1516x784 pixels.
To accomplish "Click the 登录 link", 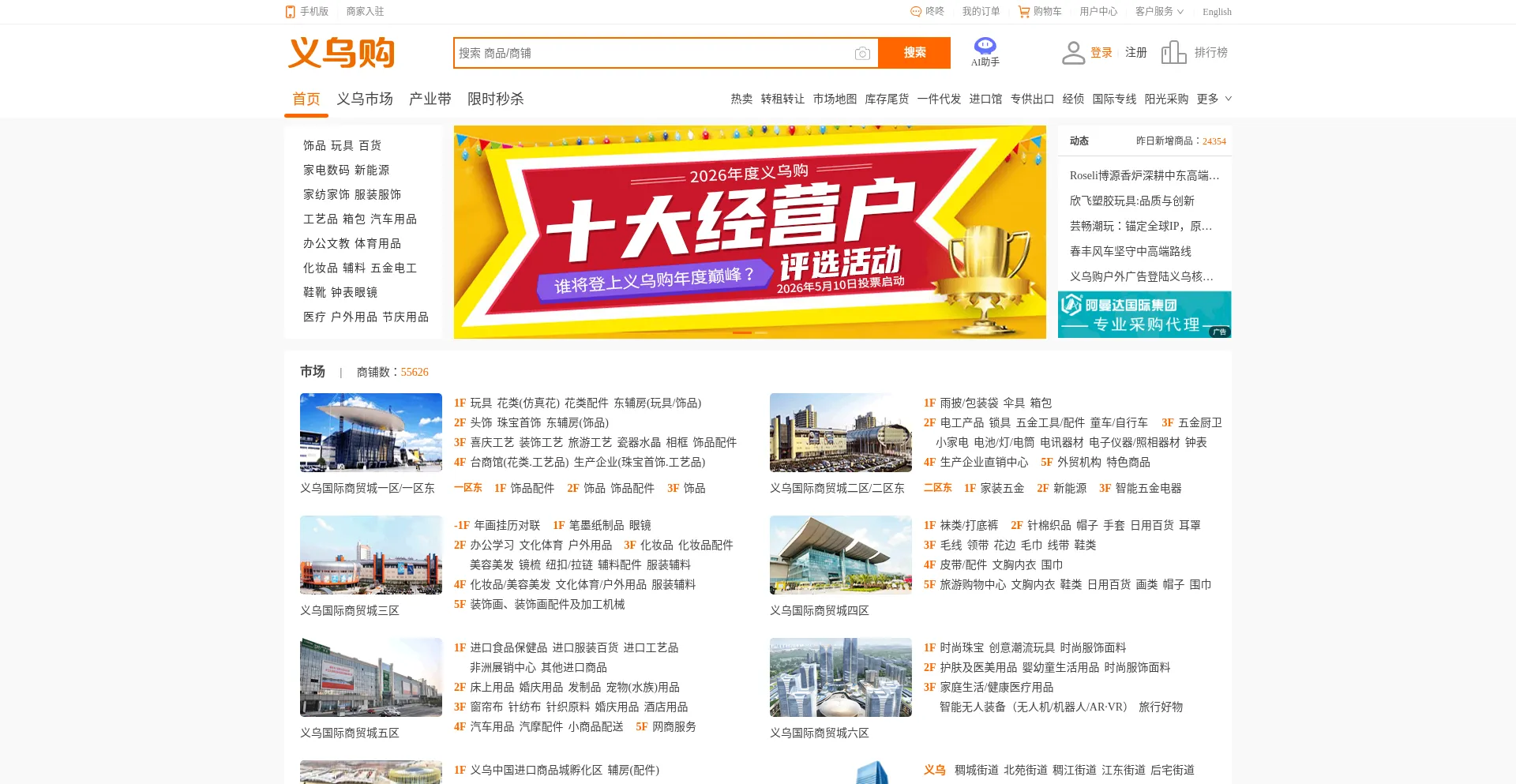I will (x=1101, y=53).
